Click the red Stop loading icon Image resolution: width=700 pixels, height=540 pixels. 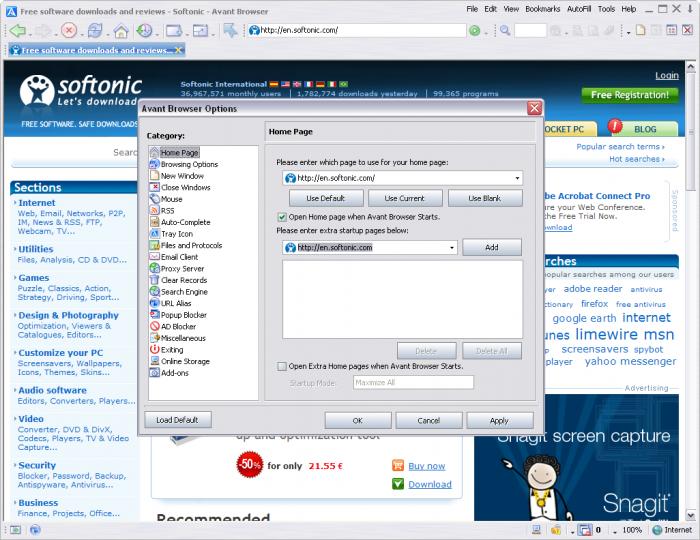tap(69, 30)
